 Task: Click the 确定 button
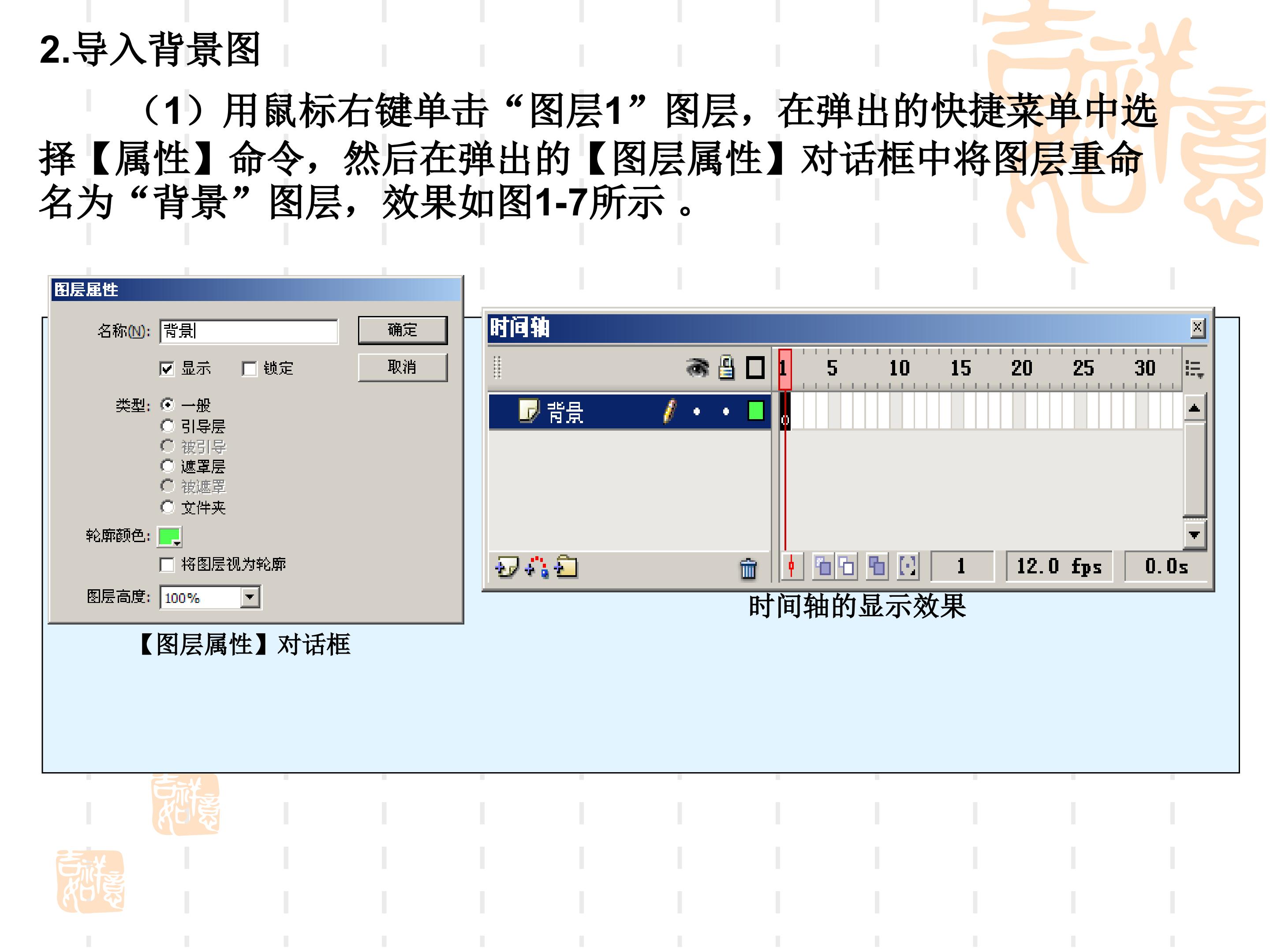pyautogui.click(x=403, y=330)
